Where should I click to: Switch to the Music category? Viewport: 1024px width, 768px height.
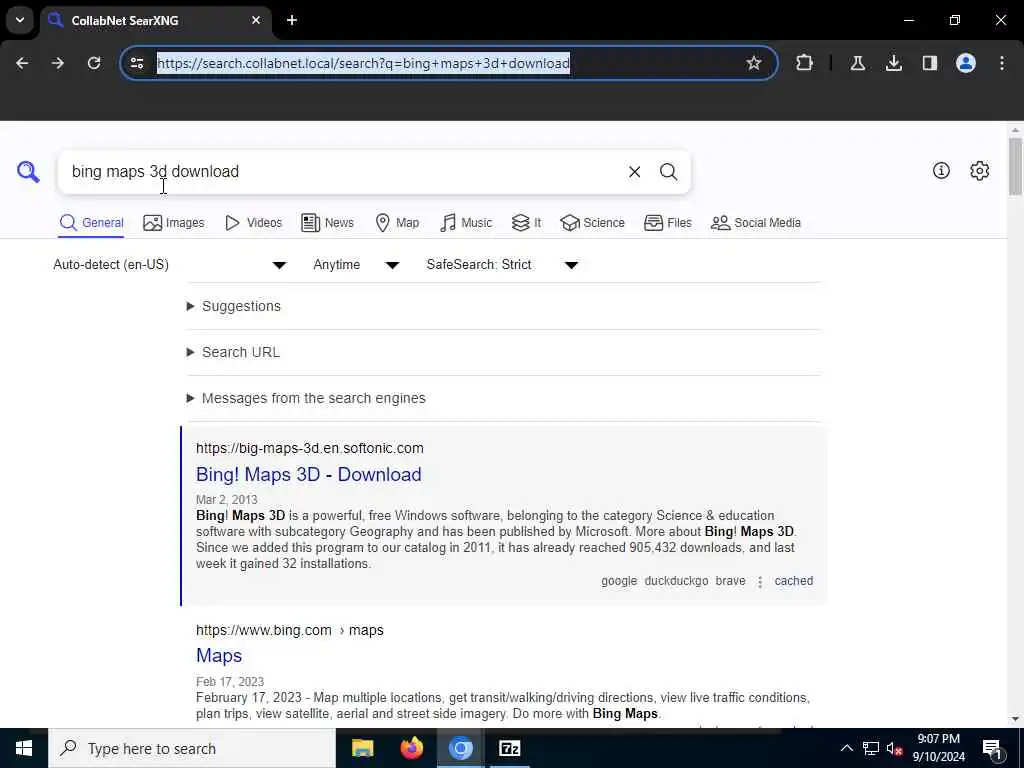click(x=466, y=223)
